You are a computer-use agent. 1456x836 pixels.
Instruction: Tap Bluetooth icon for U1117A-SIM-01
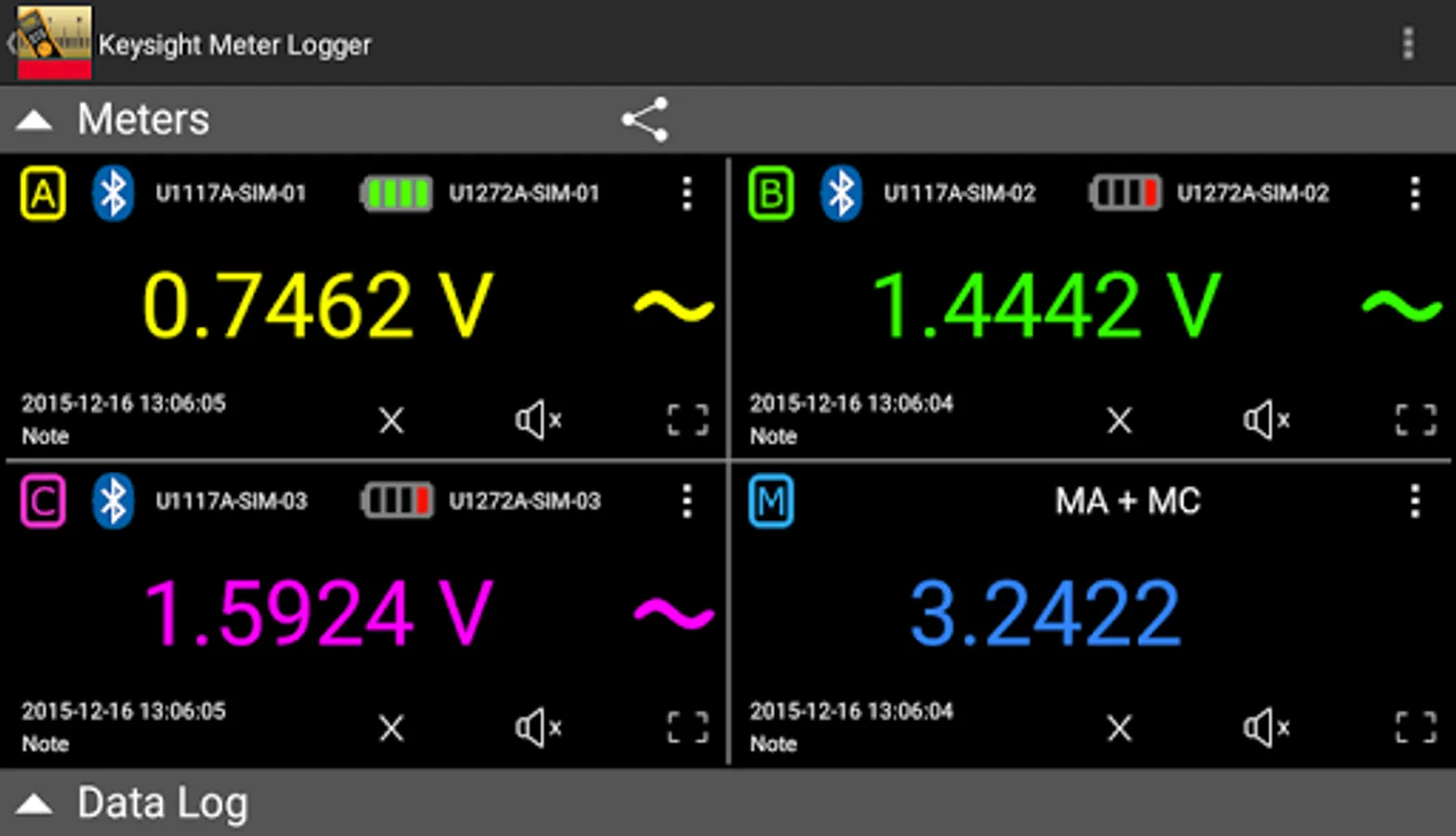pos(113,193)
